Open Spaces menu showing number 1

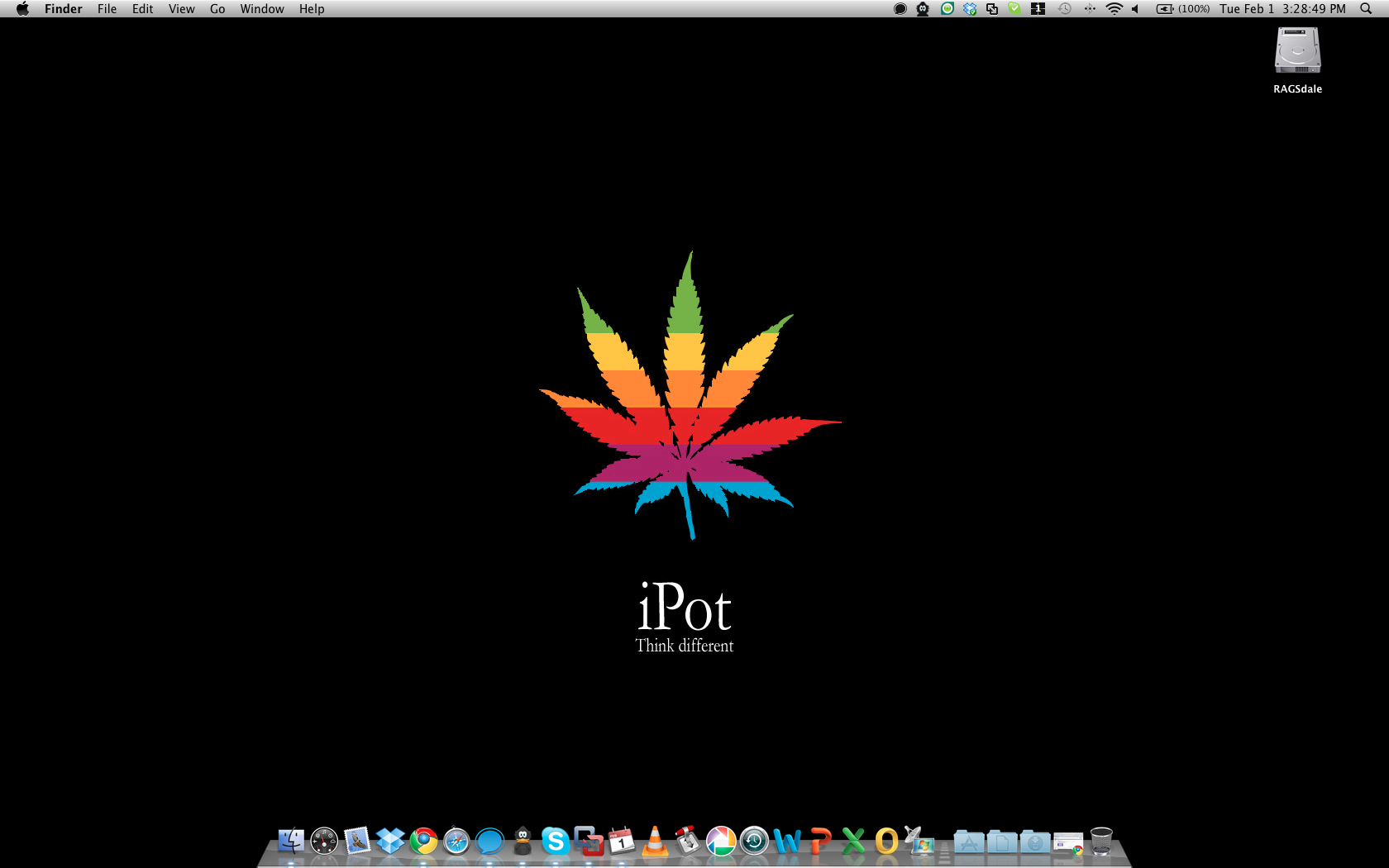(1038, 8)
